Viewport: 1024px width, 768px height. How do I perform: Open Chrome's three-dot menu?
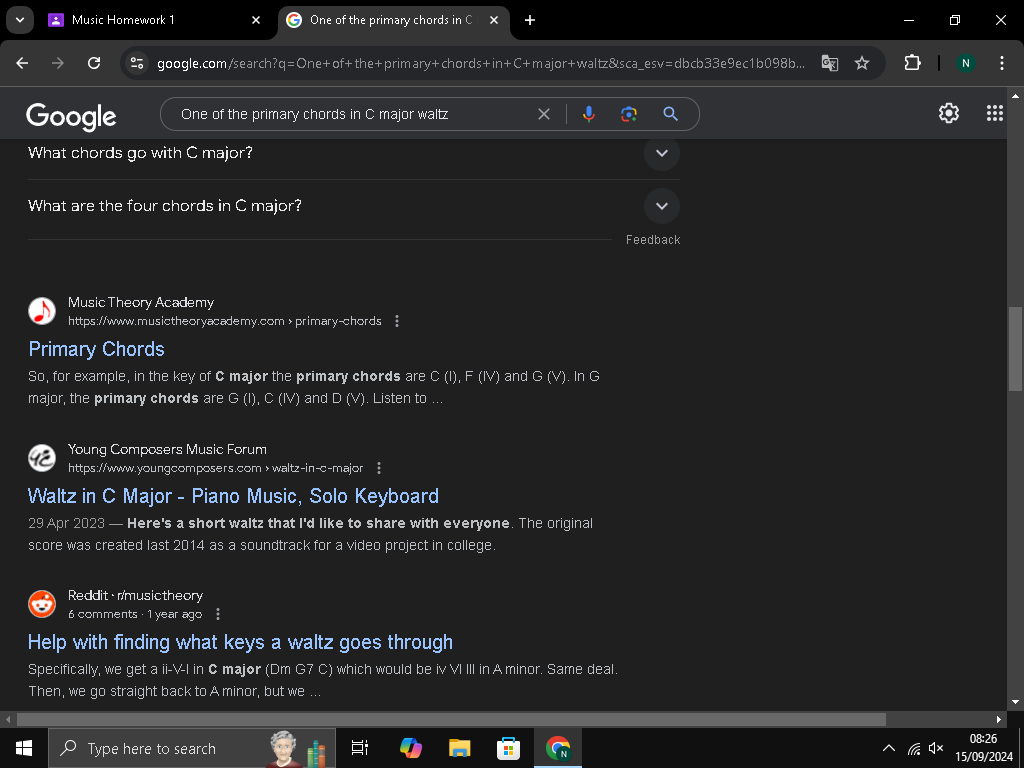click(1001, 63)
